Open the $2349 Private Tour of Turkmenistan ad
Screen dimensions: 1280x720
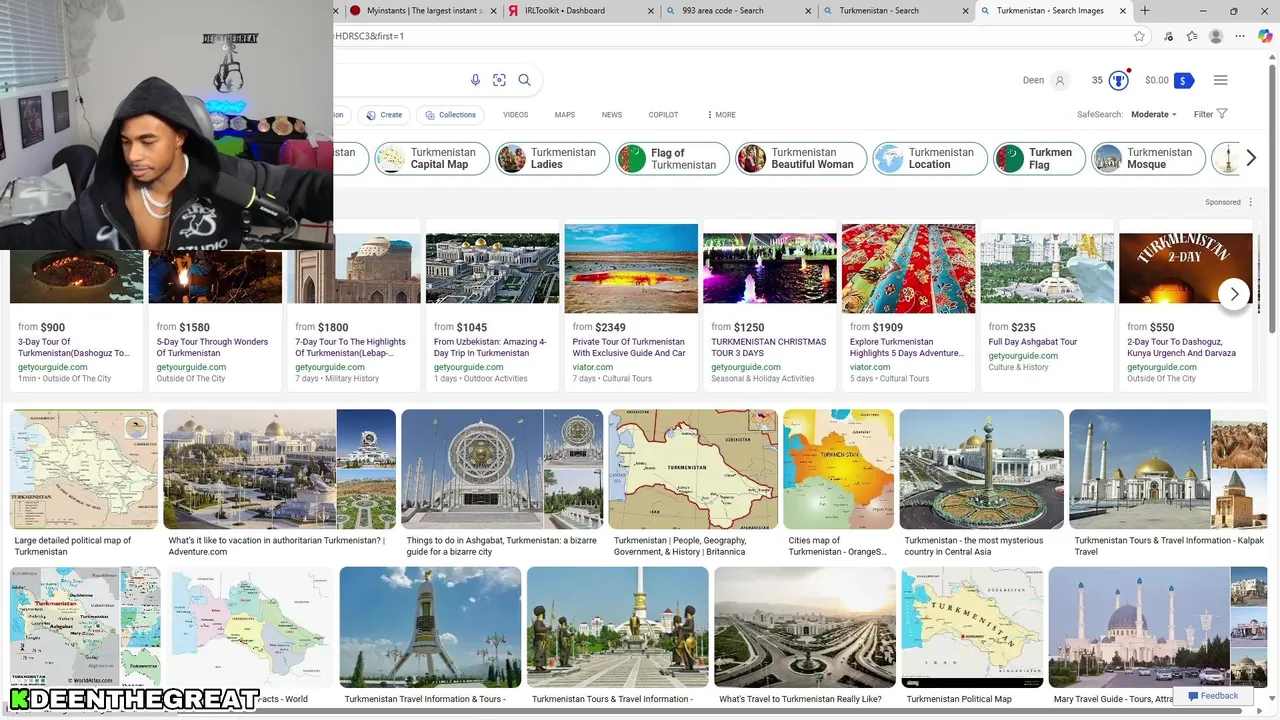631,304
